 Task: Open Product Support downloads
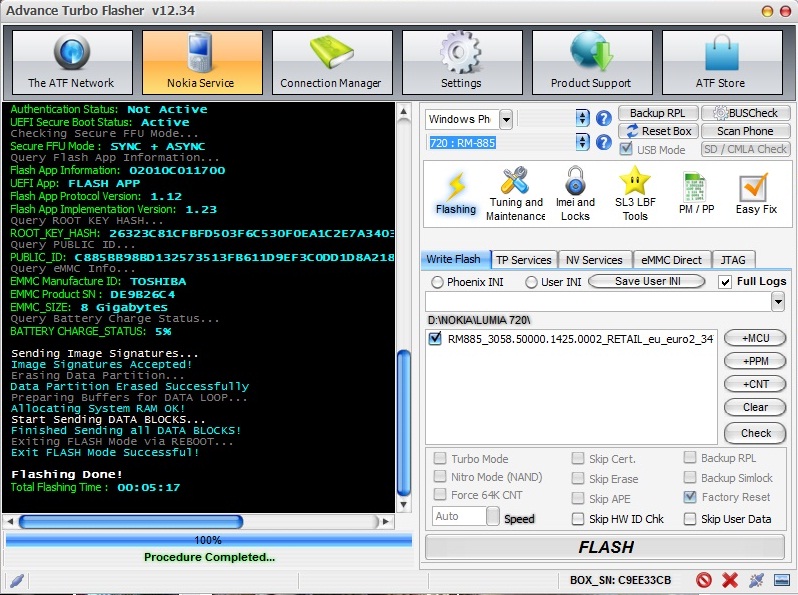pyautogui.click(x=592, y=62)
